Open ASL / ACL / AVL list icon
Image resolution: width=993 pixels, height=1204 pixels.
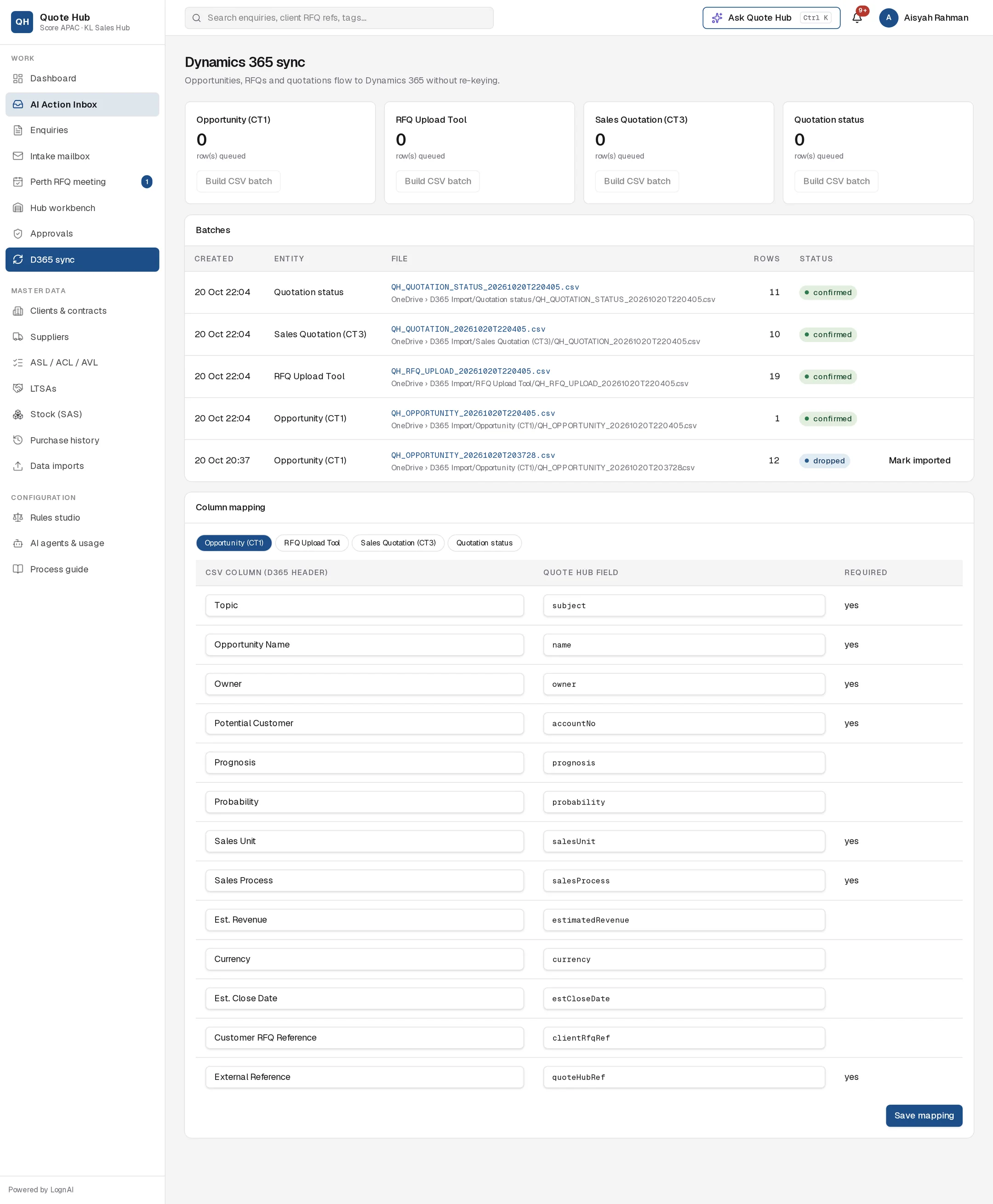(18, 363)
